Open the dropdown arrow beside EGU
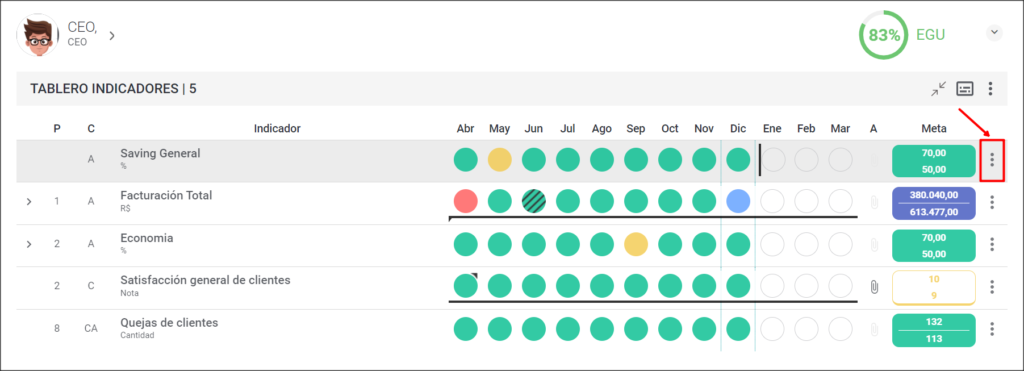The height and width of the screenshot is (371, 1024). [994, 32]
